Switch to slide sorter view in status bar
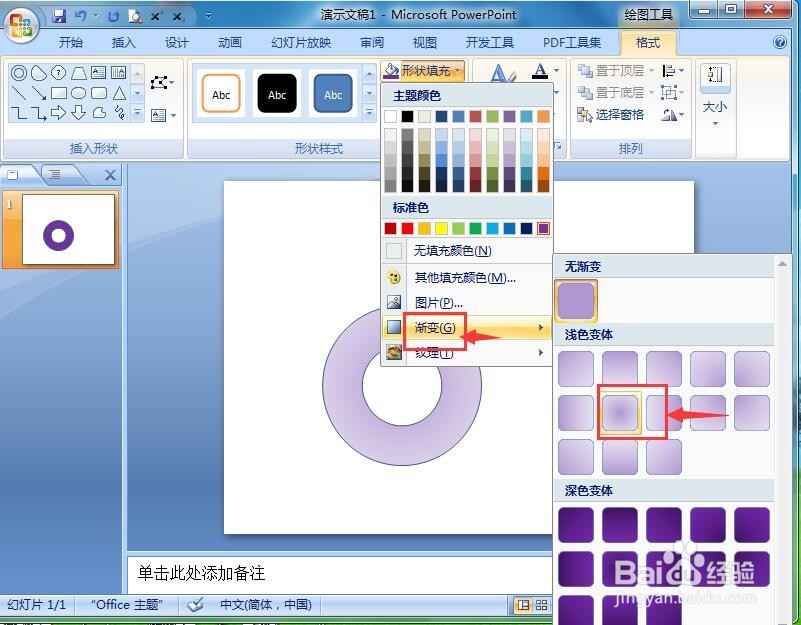 tap(541, 606)
